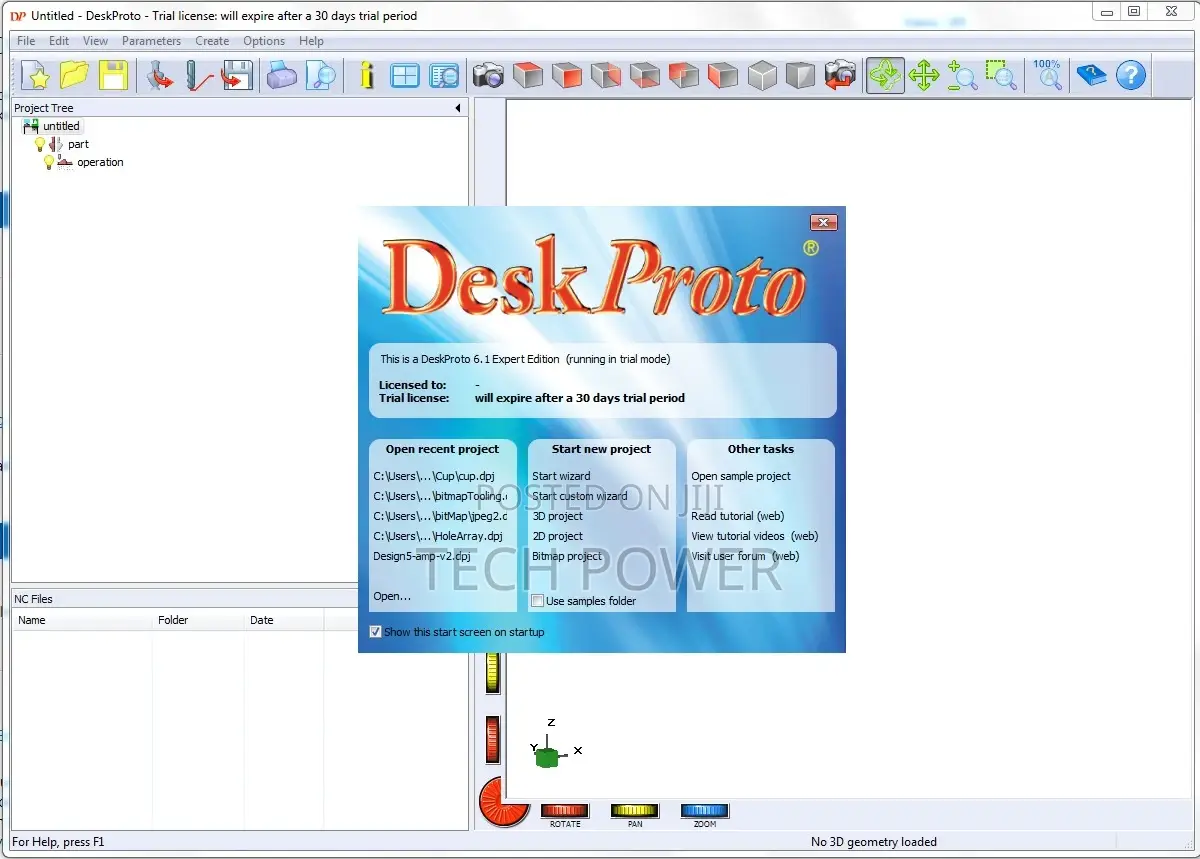Screen dimensions: 1200x859
Task: Open the View menu
Action: point(95,41)
